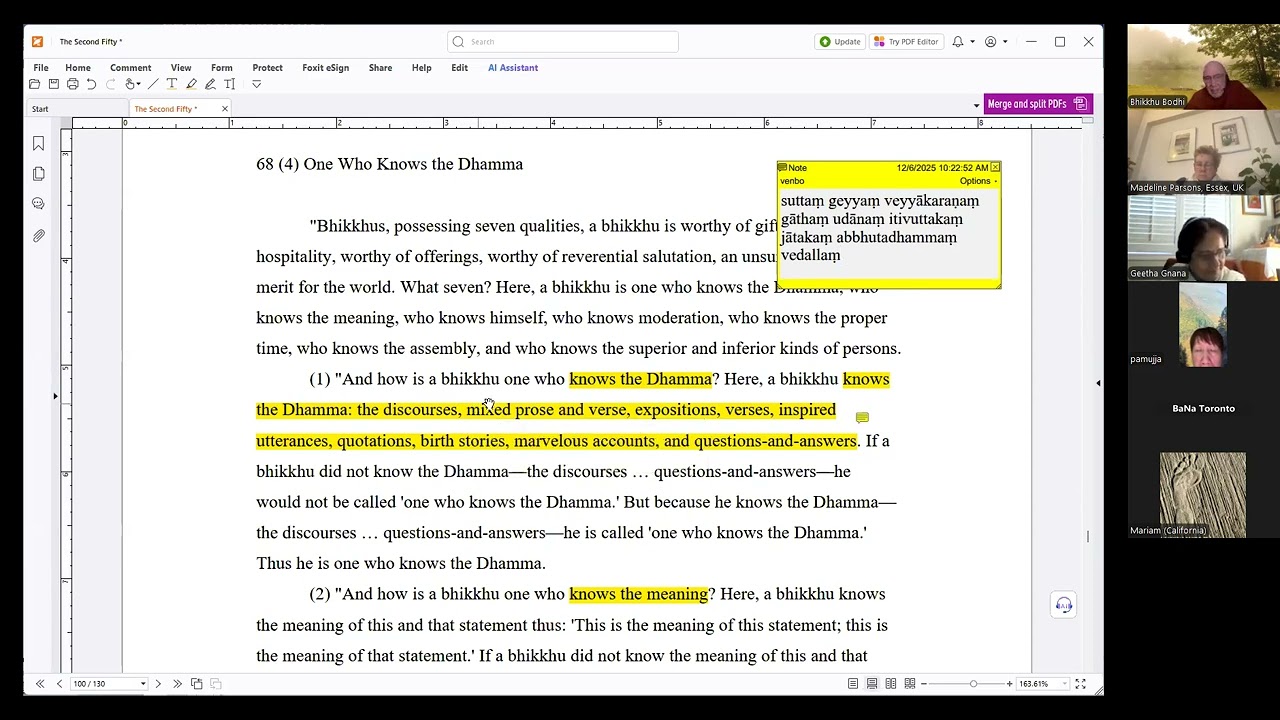Click the Save icon in the toolbar
The height and width of the screenshot is (720, 1280).
point(54,84)
